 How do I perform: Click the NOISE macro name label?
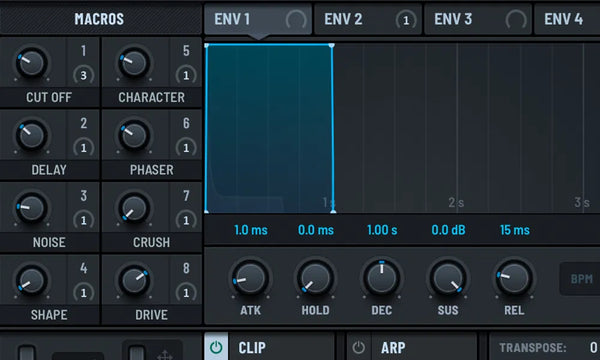(x=49, y=243)
